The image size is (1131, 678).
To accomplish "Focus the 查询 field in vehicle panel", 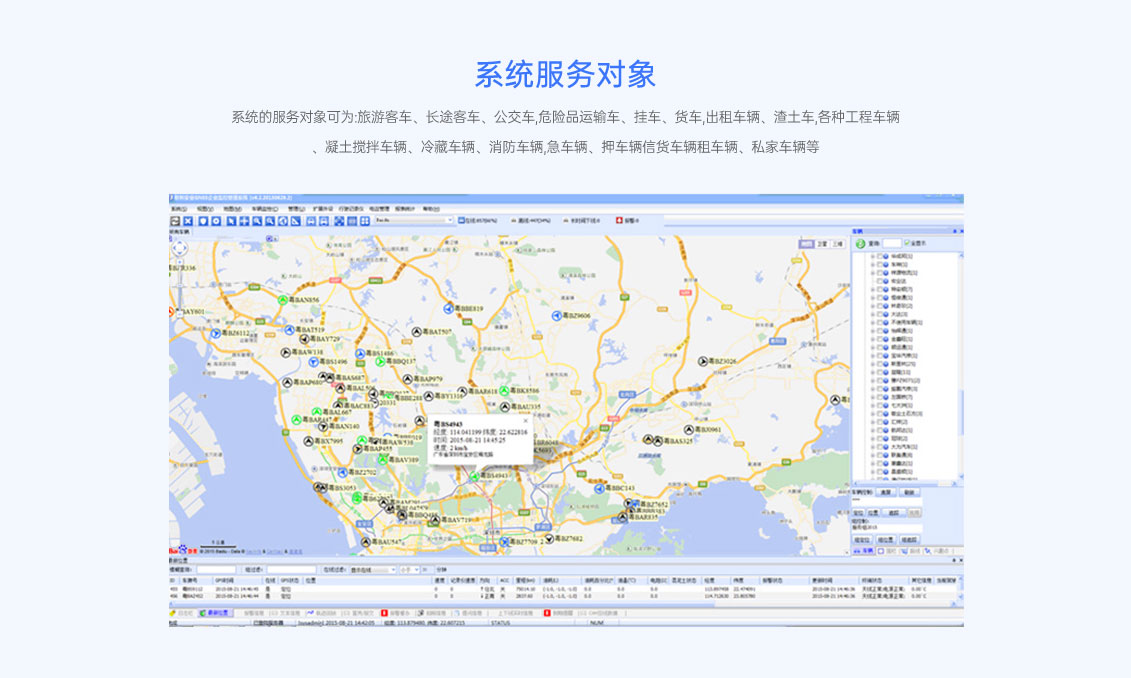I will point(892,244).
